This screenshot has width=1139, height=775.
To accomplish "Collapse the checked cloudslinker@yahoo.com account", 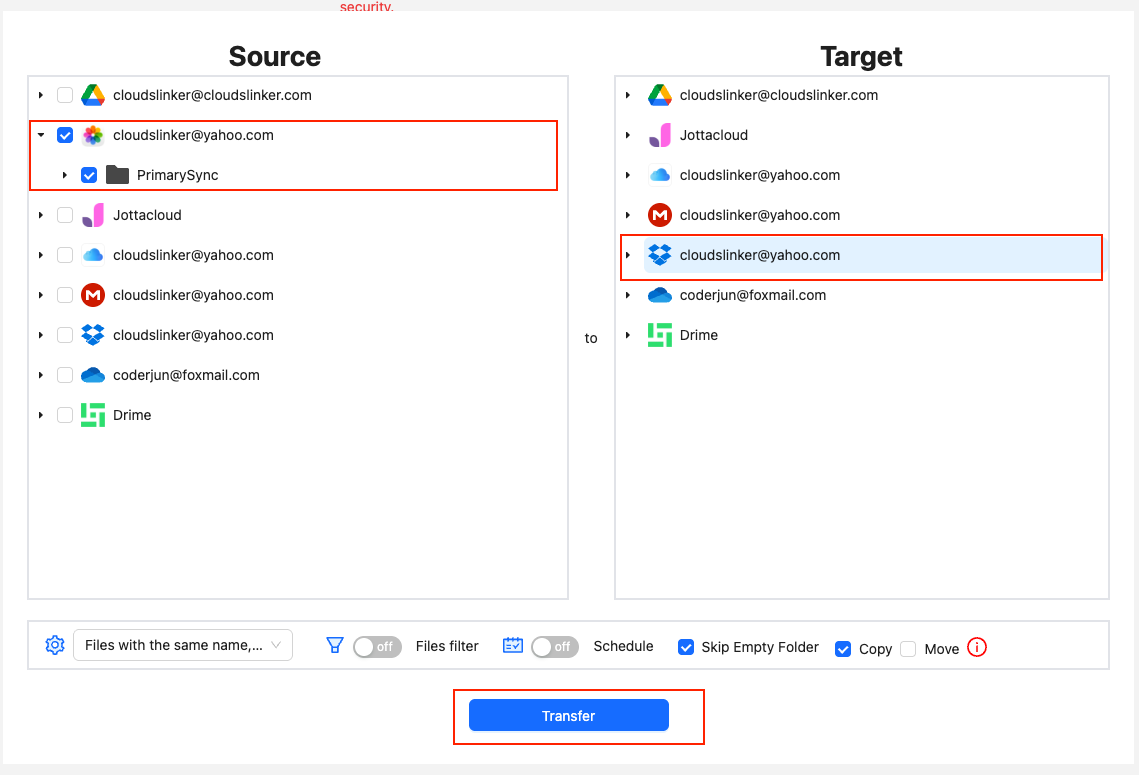I will tap(40, 135).
